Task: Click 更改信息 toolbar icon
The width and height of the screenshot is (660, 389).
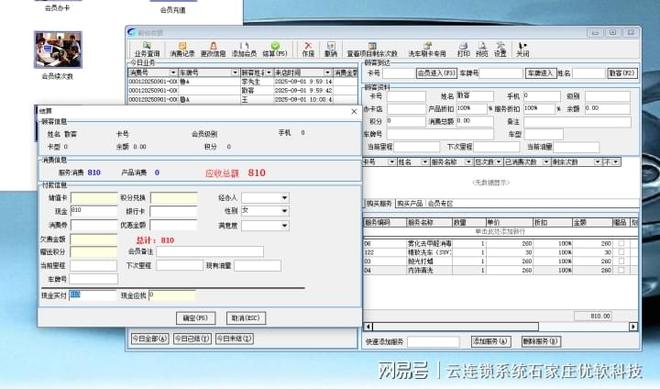Action: coord(213,49)
